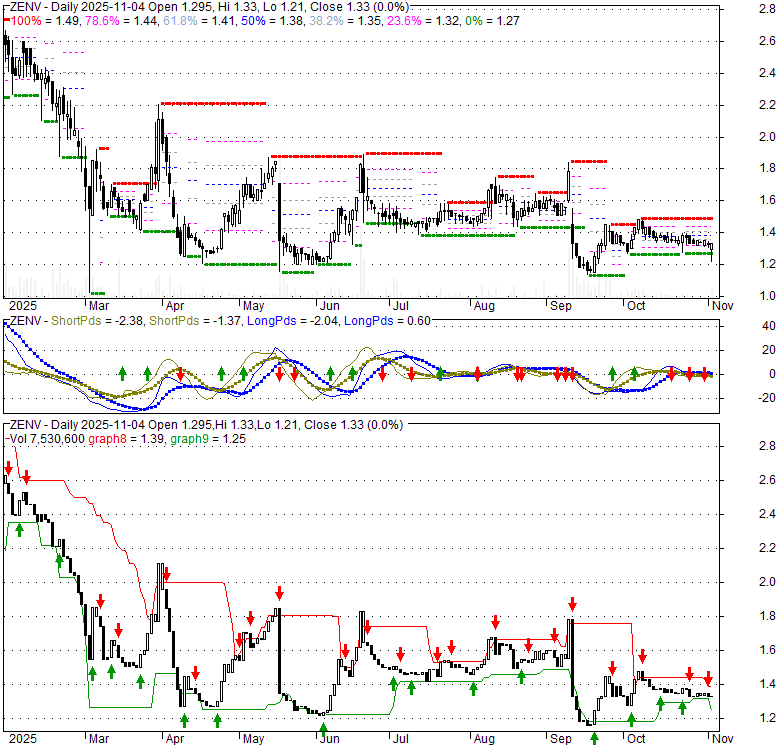The image size is (780, 745).
Task: Click the 'Vol 7,530,600' volume readout
Action: coord(47,439)
